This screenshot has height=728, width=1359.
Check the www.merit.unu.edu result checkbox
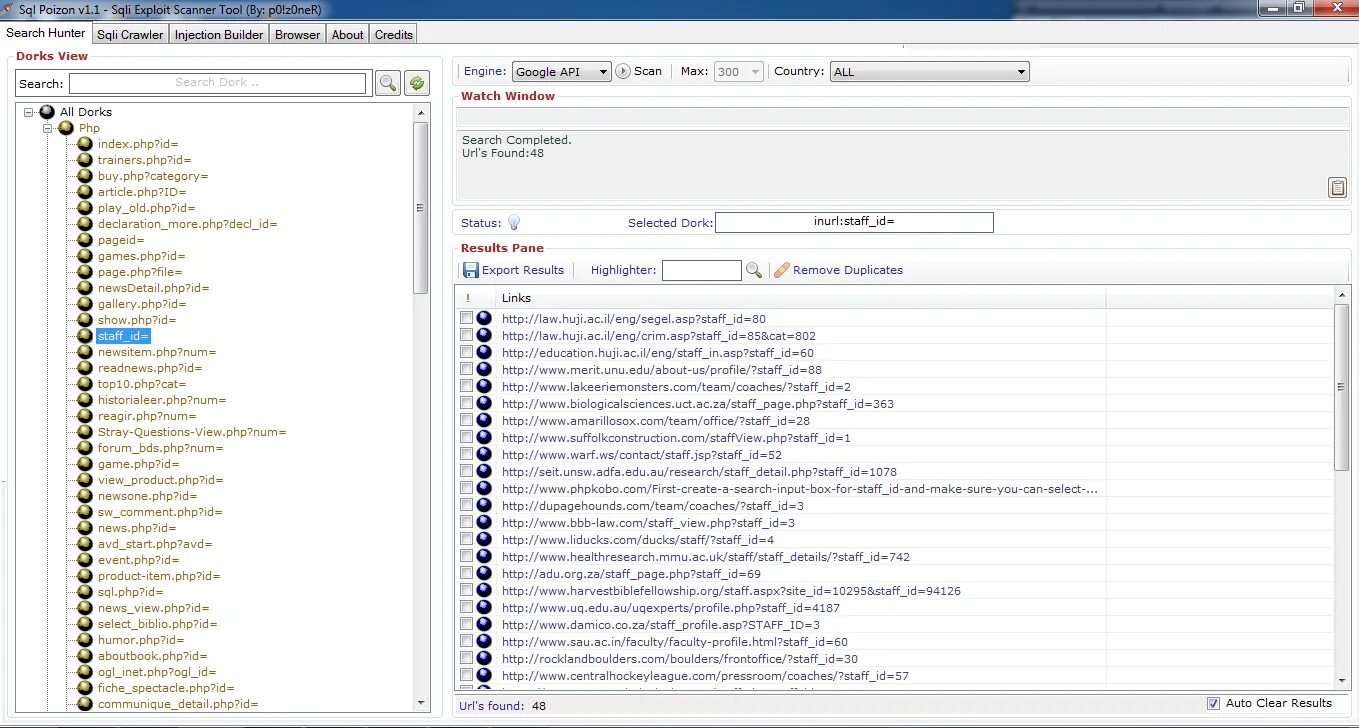pos(466,368)
